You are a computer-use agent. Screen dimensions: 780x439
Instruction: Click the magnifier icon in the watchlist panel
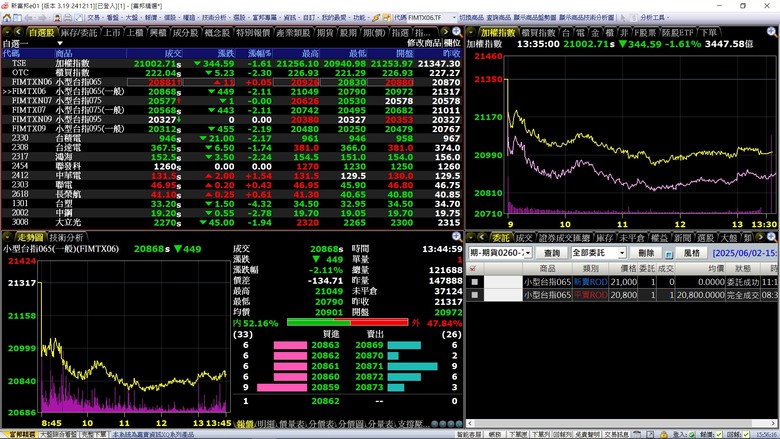point(456,32)
